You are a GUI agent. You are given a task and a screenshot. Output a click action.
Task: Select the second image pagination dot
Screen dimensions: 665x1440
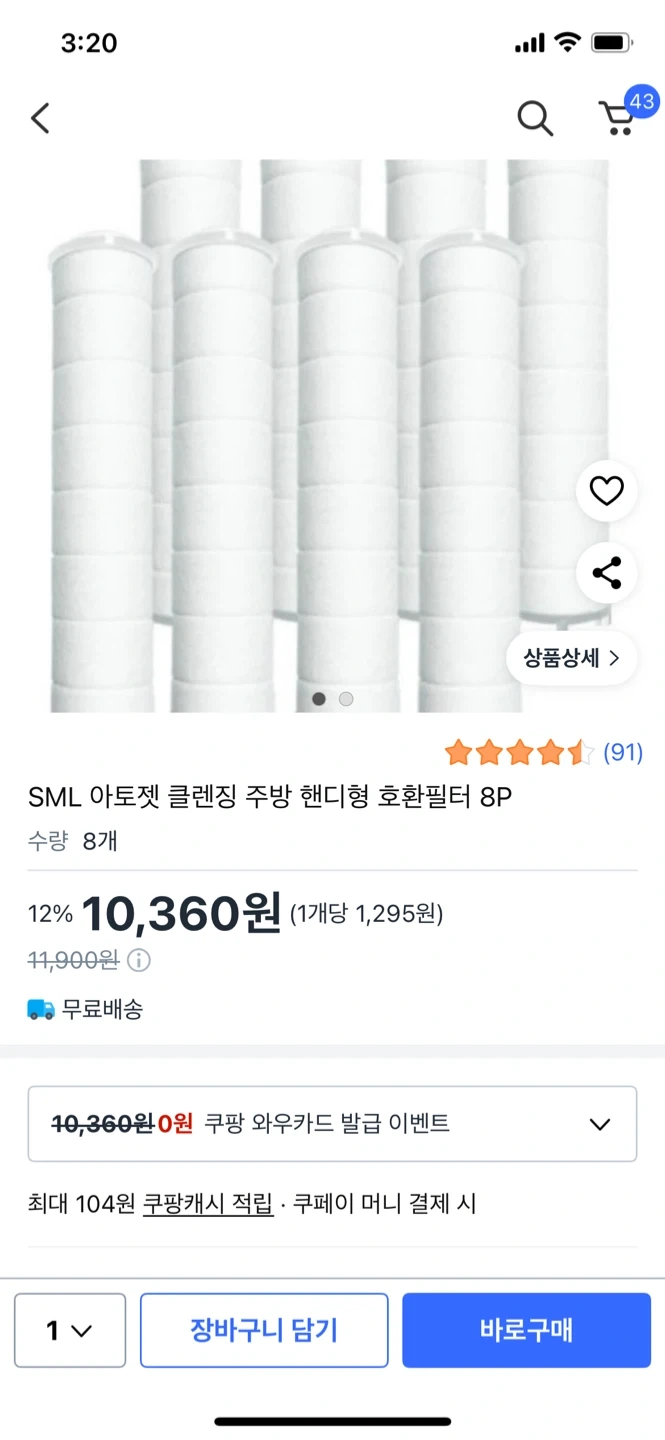pos(346,699)
